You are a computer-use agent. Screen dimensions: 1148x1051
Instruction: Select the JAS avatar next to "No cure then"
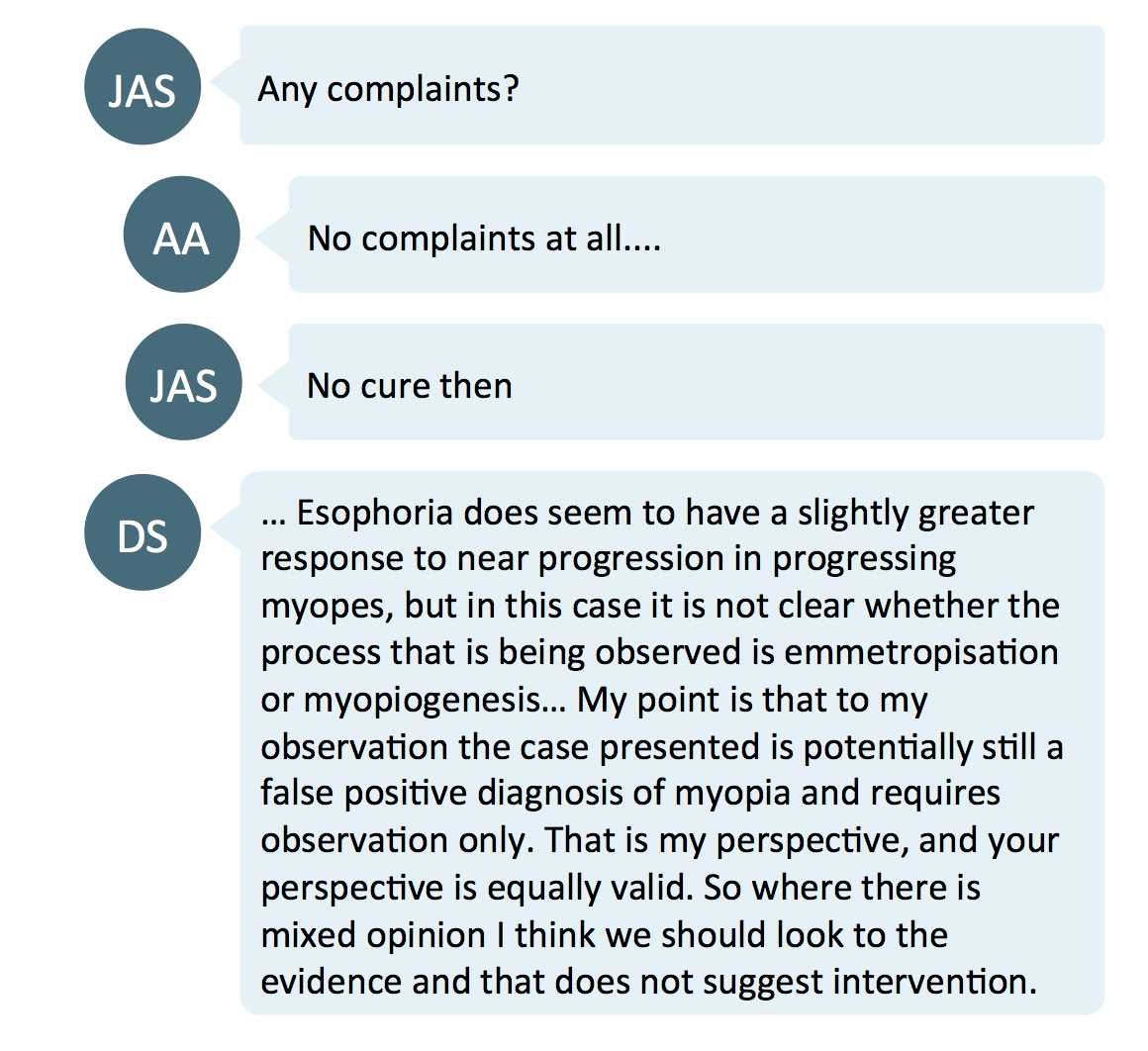pos(184,382)
